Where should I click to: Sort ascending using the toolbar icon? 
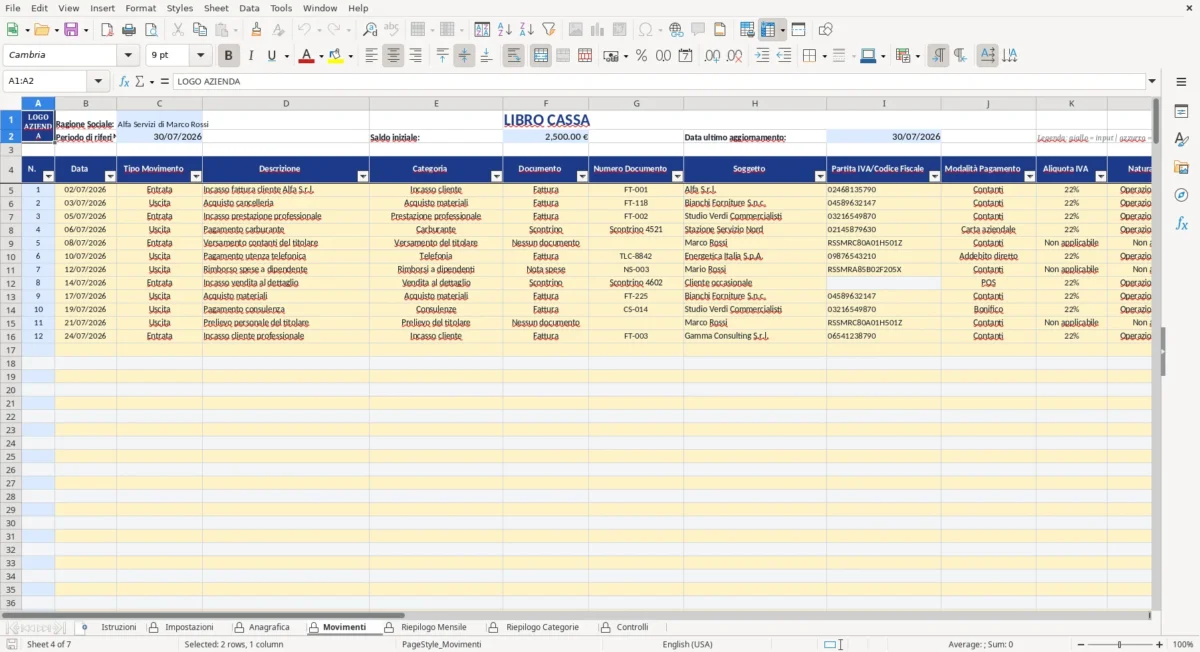(504, 30)
